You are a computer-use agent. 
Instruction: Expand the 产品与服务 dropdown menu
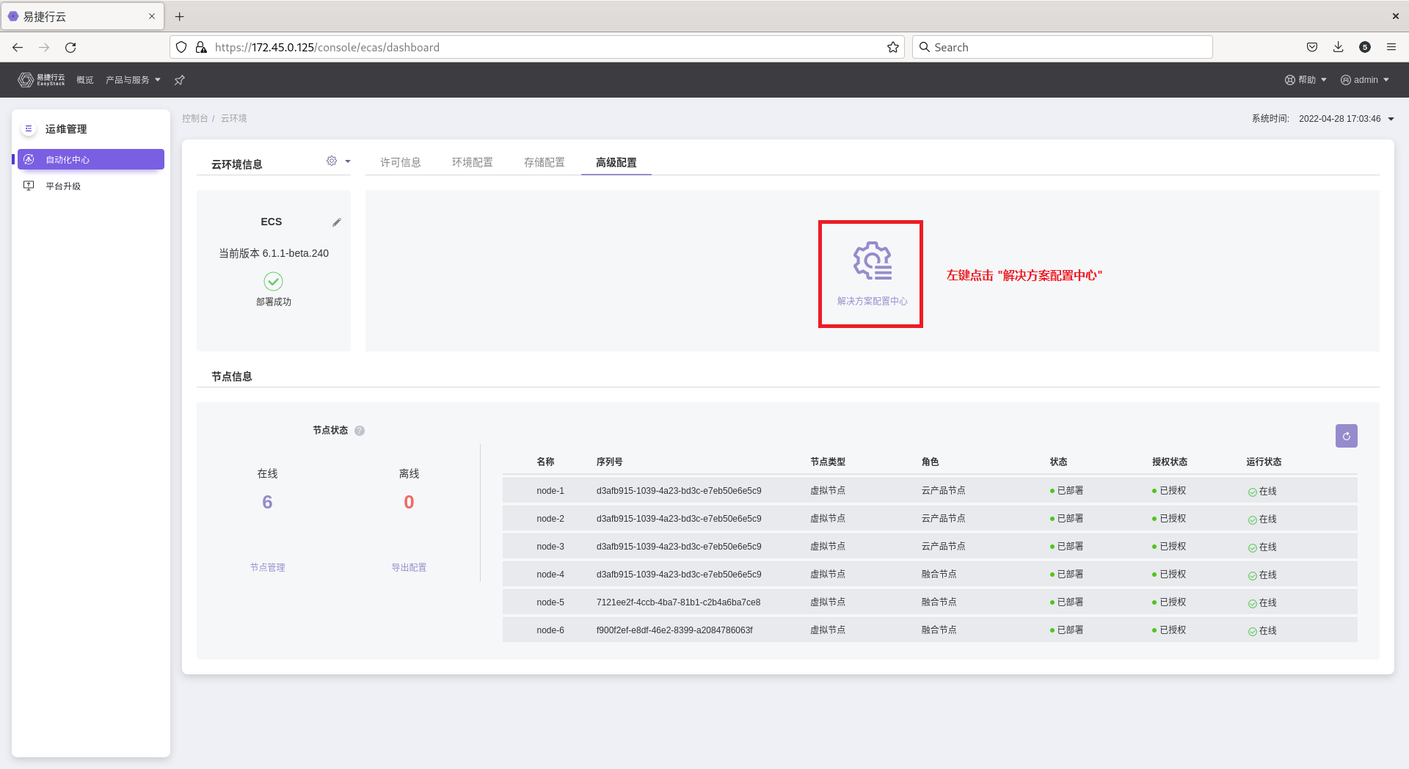[x=133, y=80]
